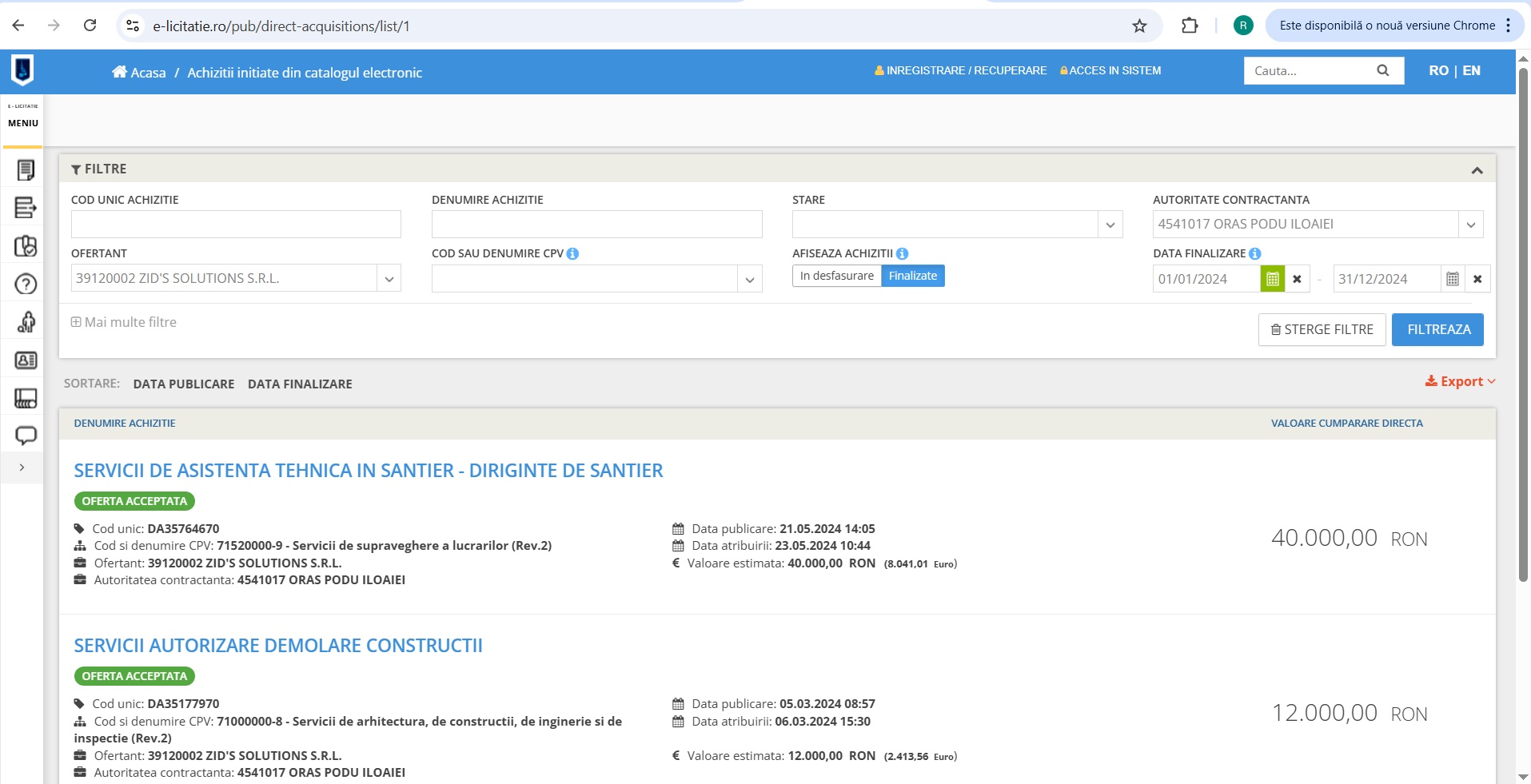Switch language to EN
The height and width of the screenshot is (784, 1531).
1471,70
